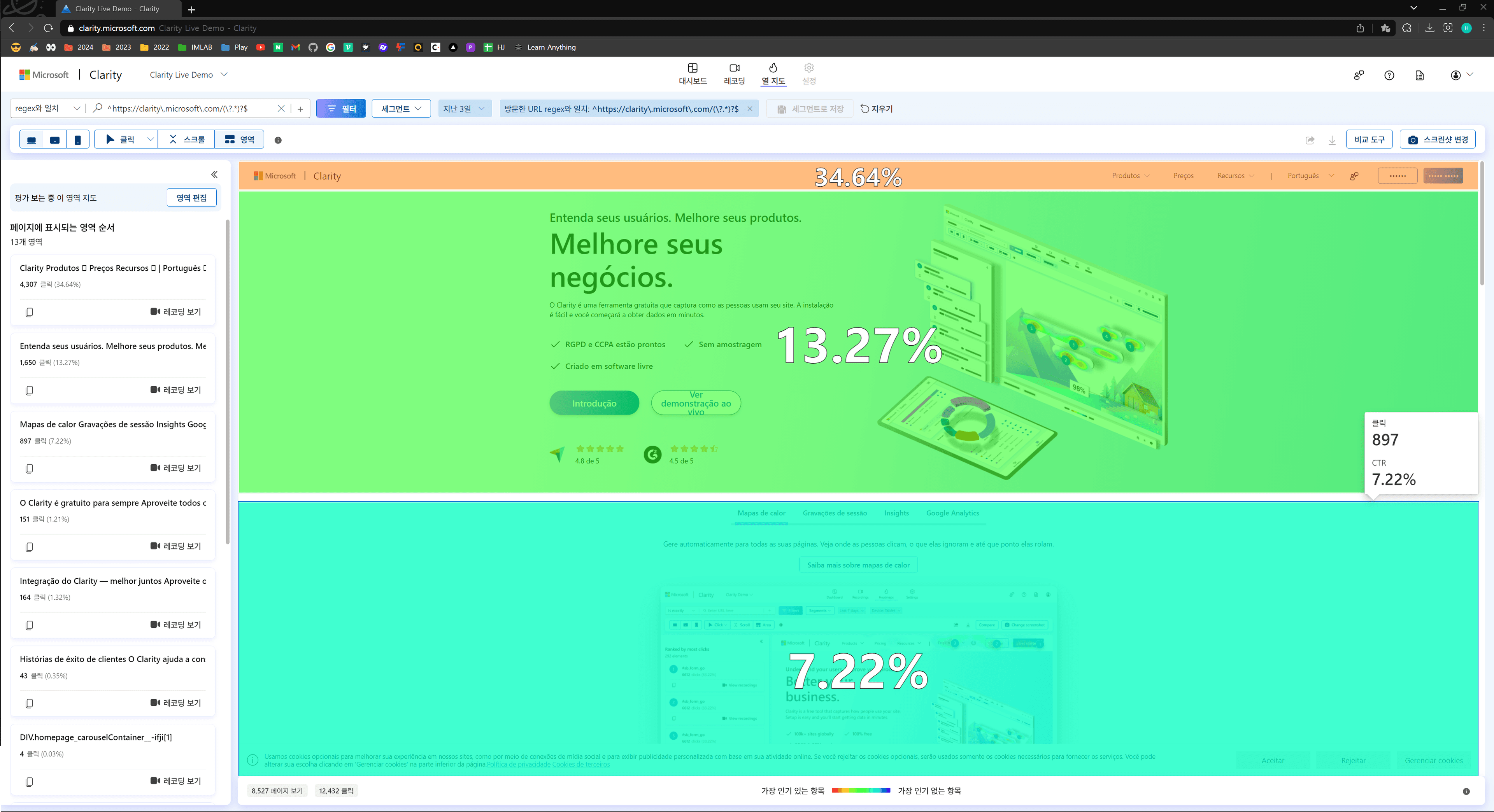Go to the 대시보드 tab

693,73
